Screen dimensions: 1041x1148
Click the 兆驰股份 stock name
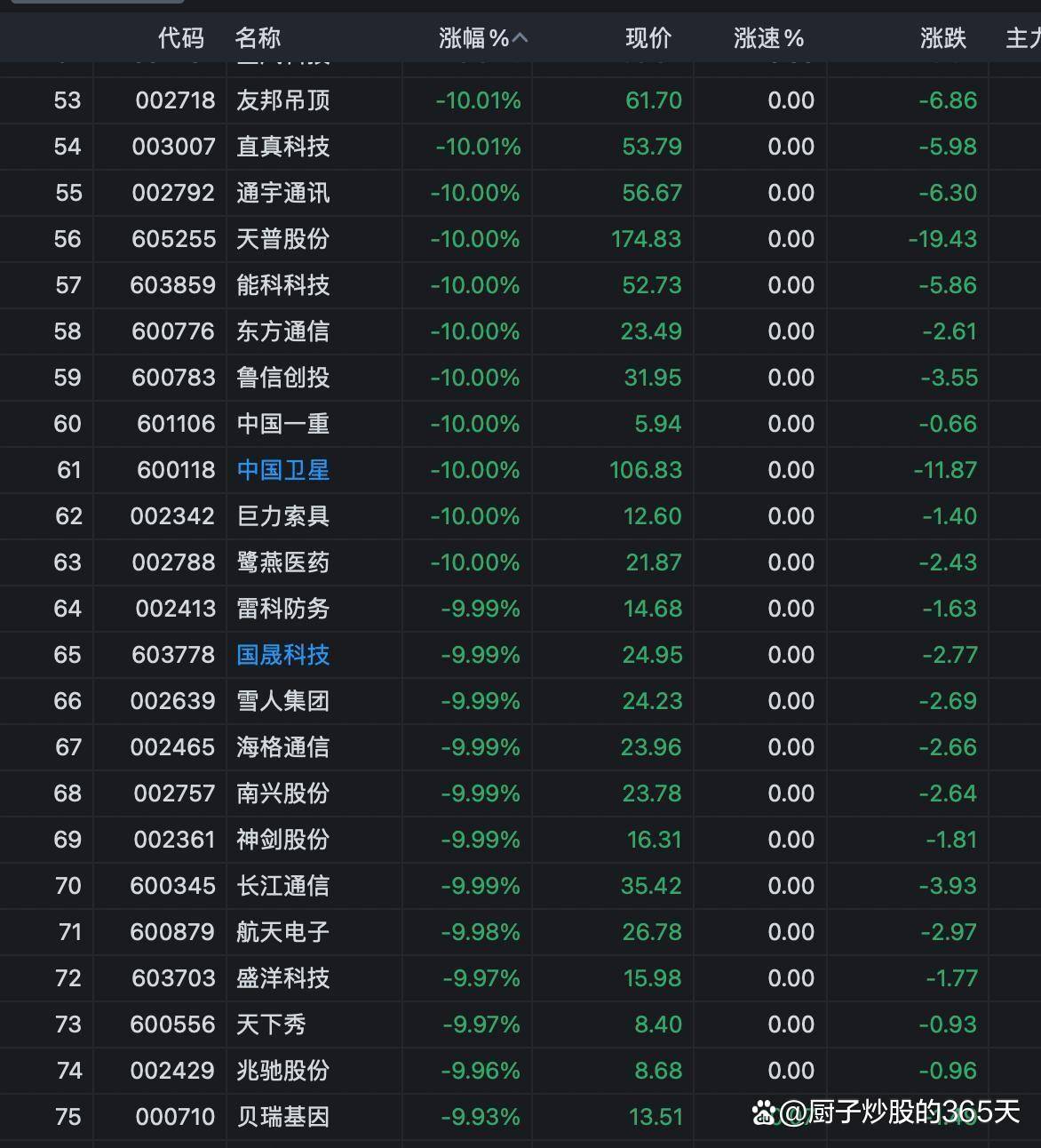(282, 1071)
